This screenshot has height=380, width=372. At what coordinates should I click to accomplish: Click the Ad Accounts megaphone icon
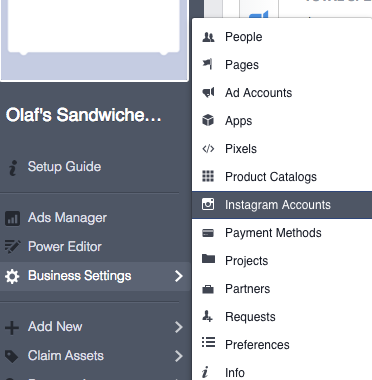(208, 92)
